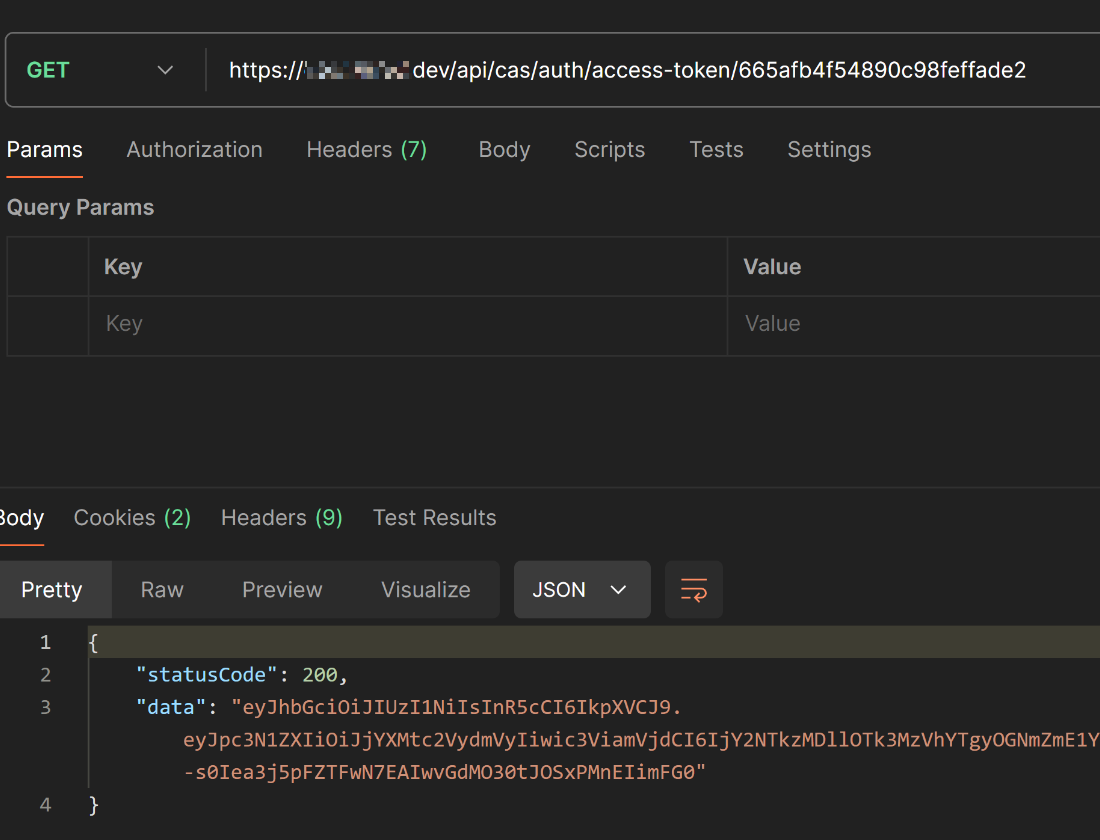Click the Key column header
The height and width of the screenshot is (840, 1100).
tap(123, 267)
